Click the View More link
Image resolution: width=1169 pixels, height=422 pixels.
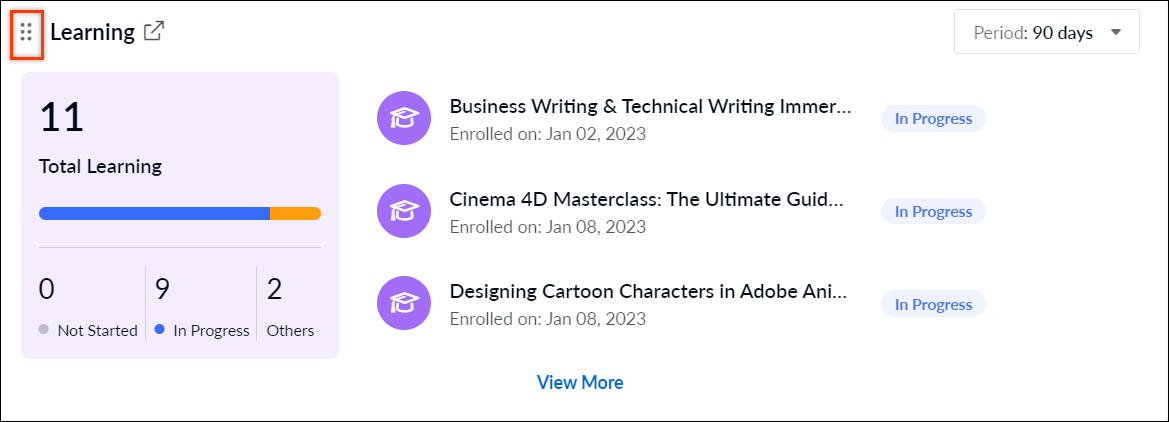tap(580, 382)
